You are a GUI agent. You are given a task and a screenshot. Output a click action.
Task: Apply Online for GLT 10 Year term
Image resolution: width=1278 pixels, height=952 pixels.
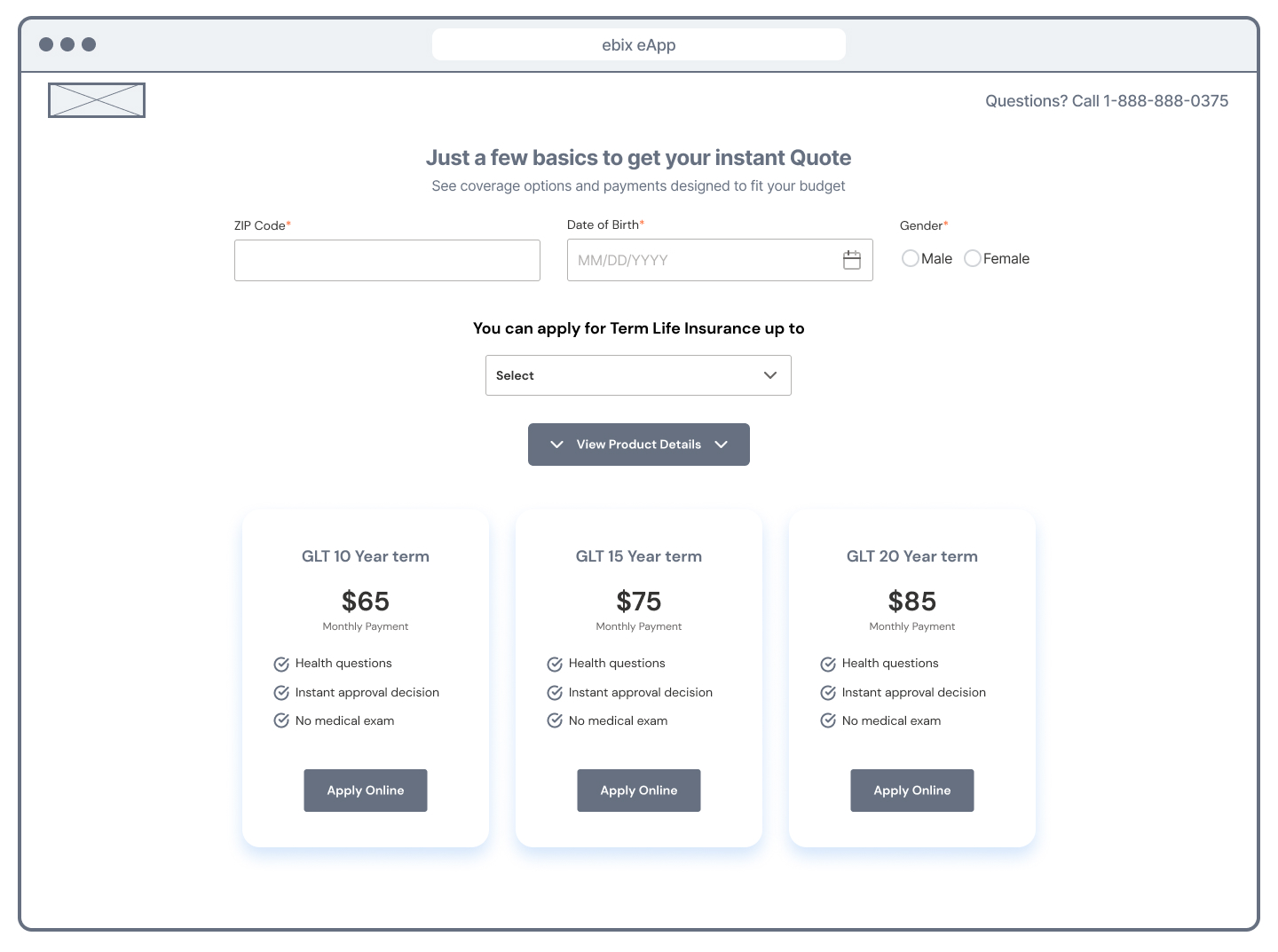[366, 791]
